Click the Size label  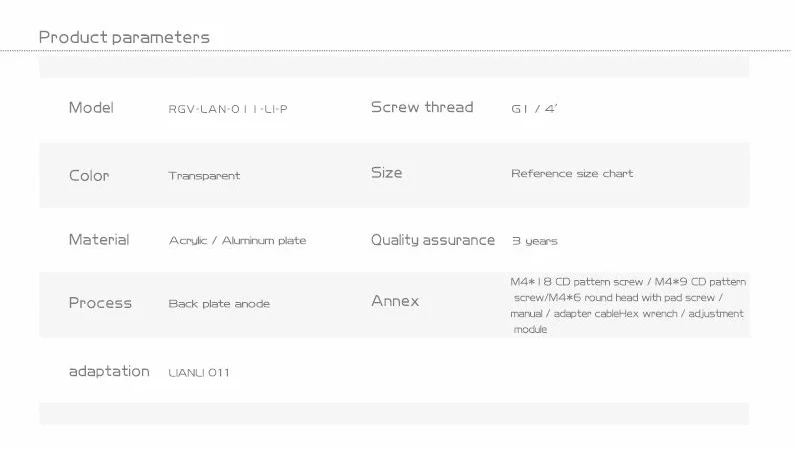(x=386, y=173)
